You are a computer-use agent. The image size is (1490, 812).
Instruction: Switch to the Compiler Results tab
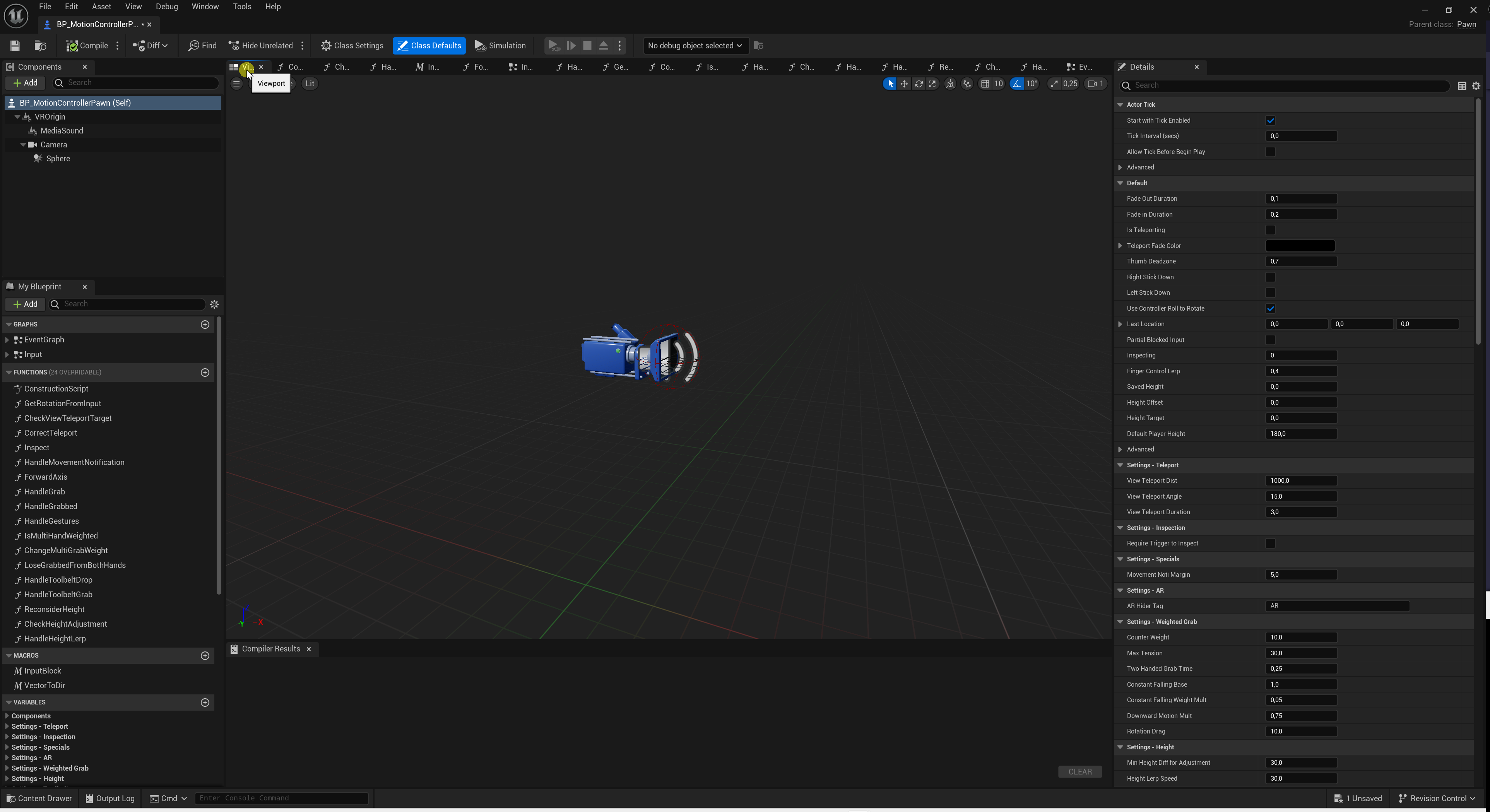[270, 649]
